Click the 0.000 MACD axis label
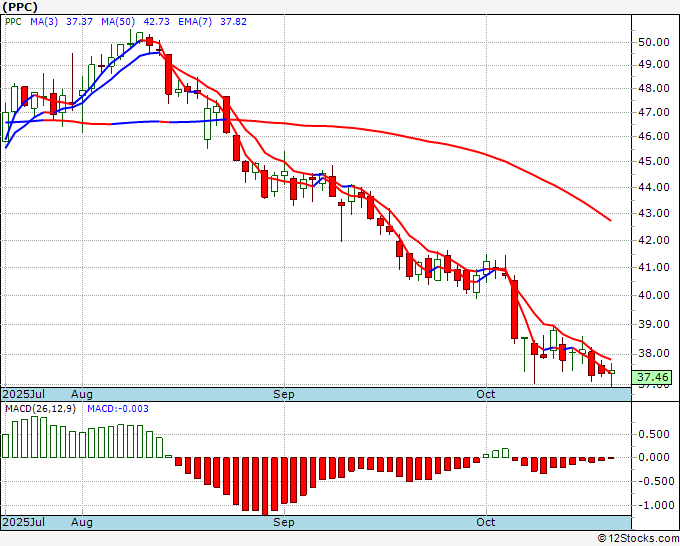The height and width of the screenshot is (546, 680). click(654, 457)
